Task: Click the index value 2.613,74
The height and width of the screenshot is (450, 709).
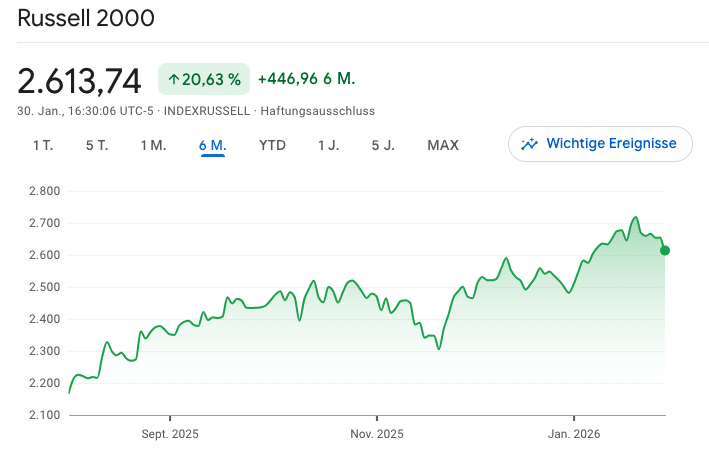Action: [x=79, y=81]
